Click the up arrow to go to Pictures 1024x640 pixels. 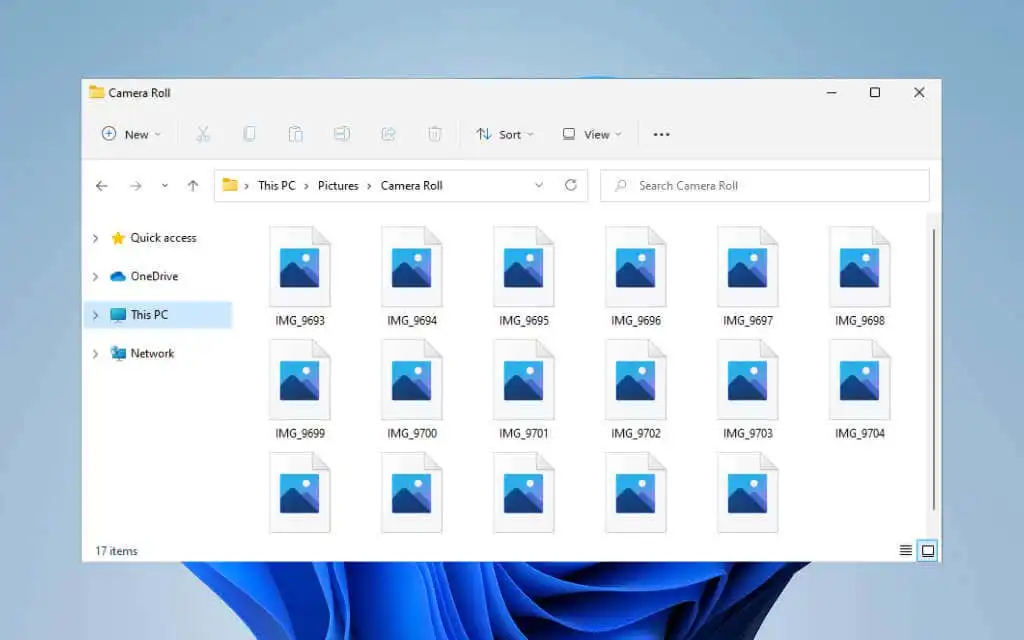(x=193, y=185)
